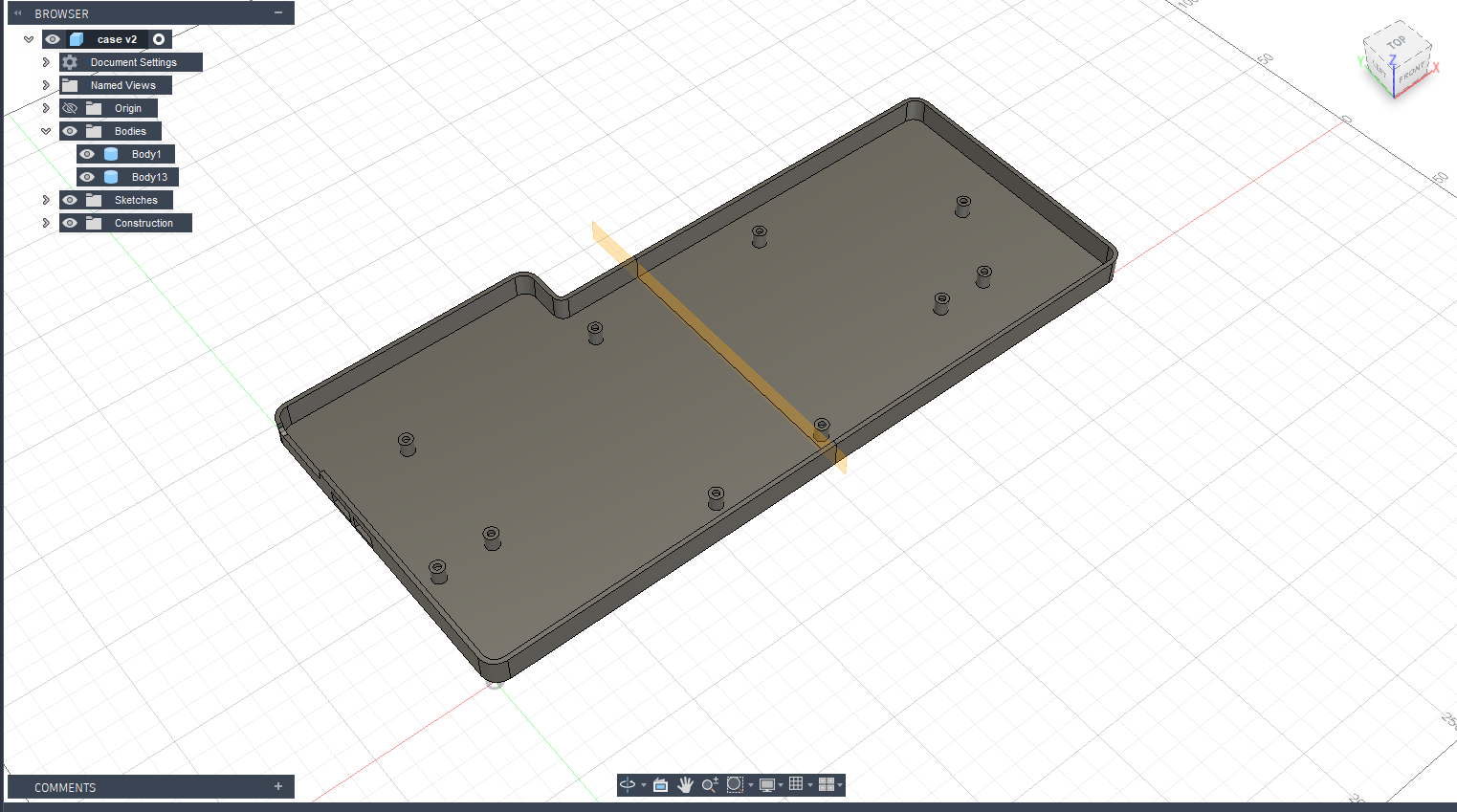The image size is (1457, 812).
Task: Toggle visibility of Body13
Action: [87, 177]
